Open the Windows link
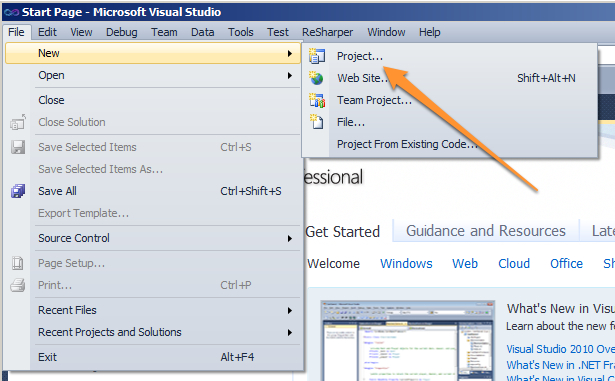The width and height of the screenshot is (615, 381). click(406, 263)
